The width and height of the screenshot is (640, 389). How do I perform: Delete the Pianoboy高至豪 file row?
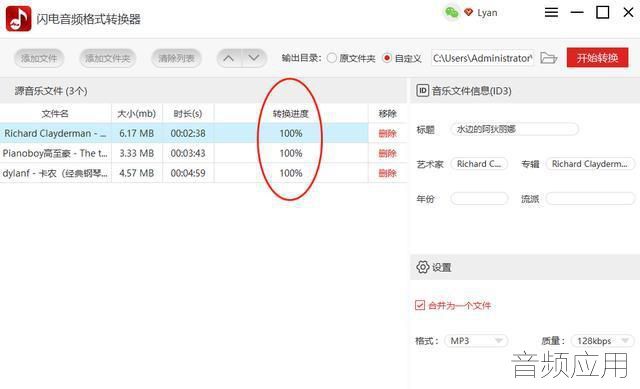point(387,153)
